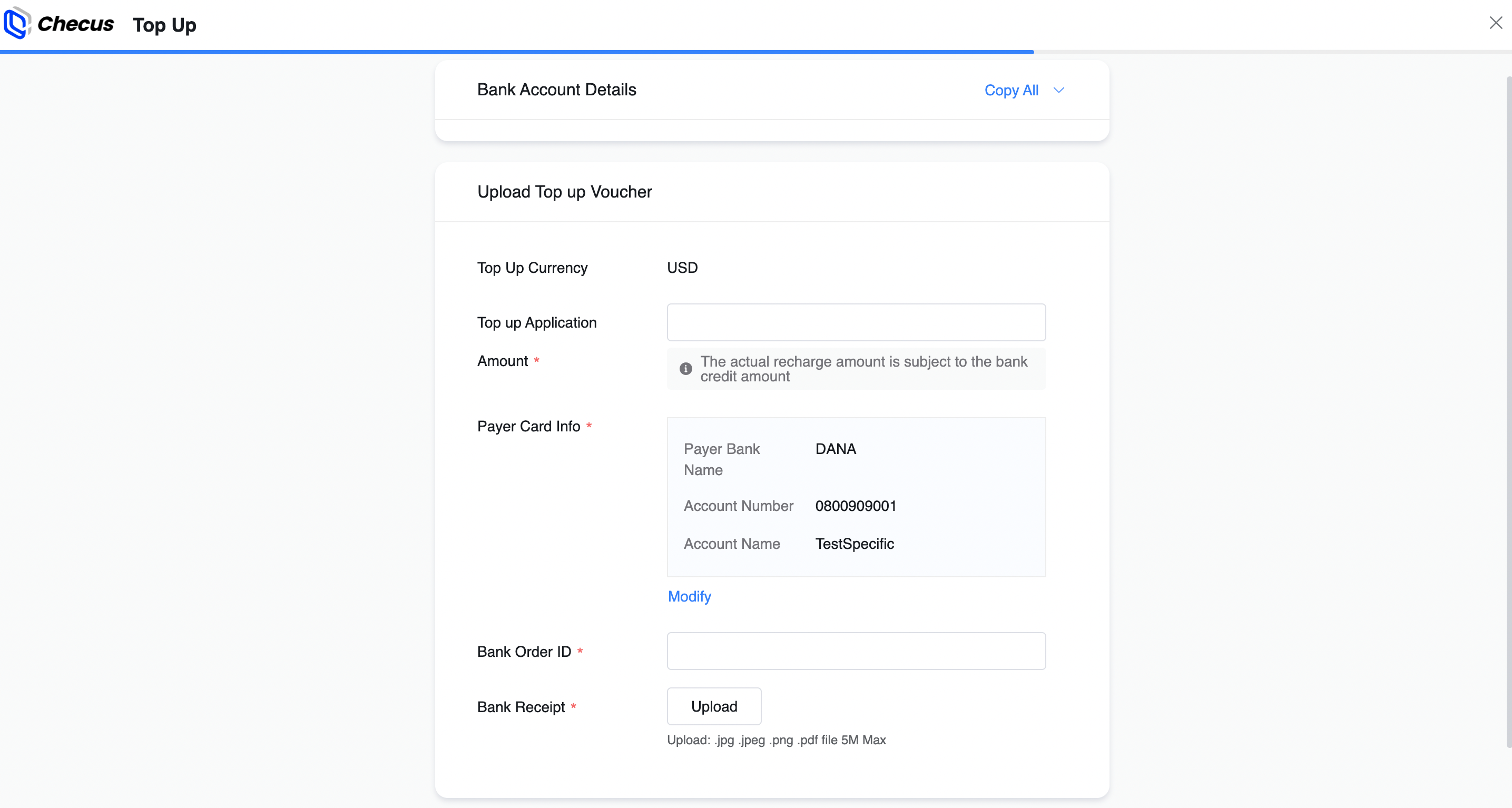Click the Modify link under payer info
Image resolution: width=1512 pixels, height=808 pixels.
click(x=689, y=596)
